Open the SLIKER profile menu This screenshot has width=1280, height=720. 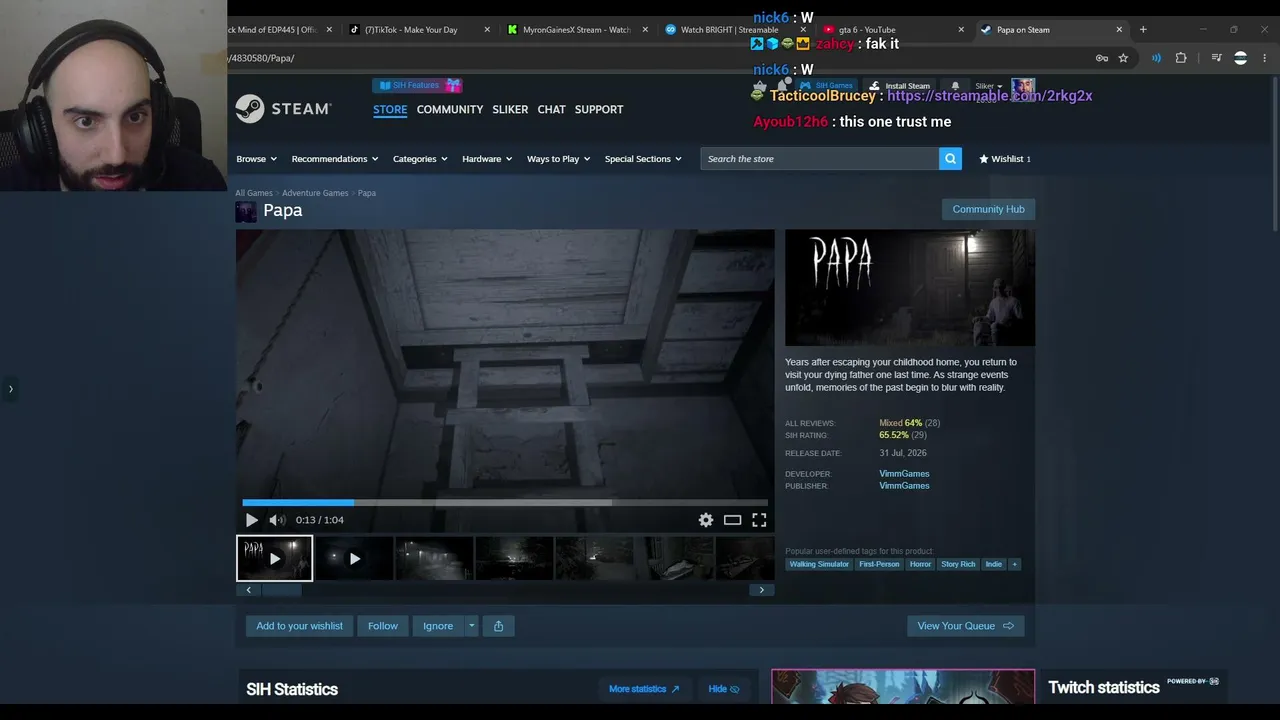point(510,109)
